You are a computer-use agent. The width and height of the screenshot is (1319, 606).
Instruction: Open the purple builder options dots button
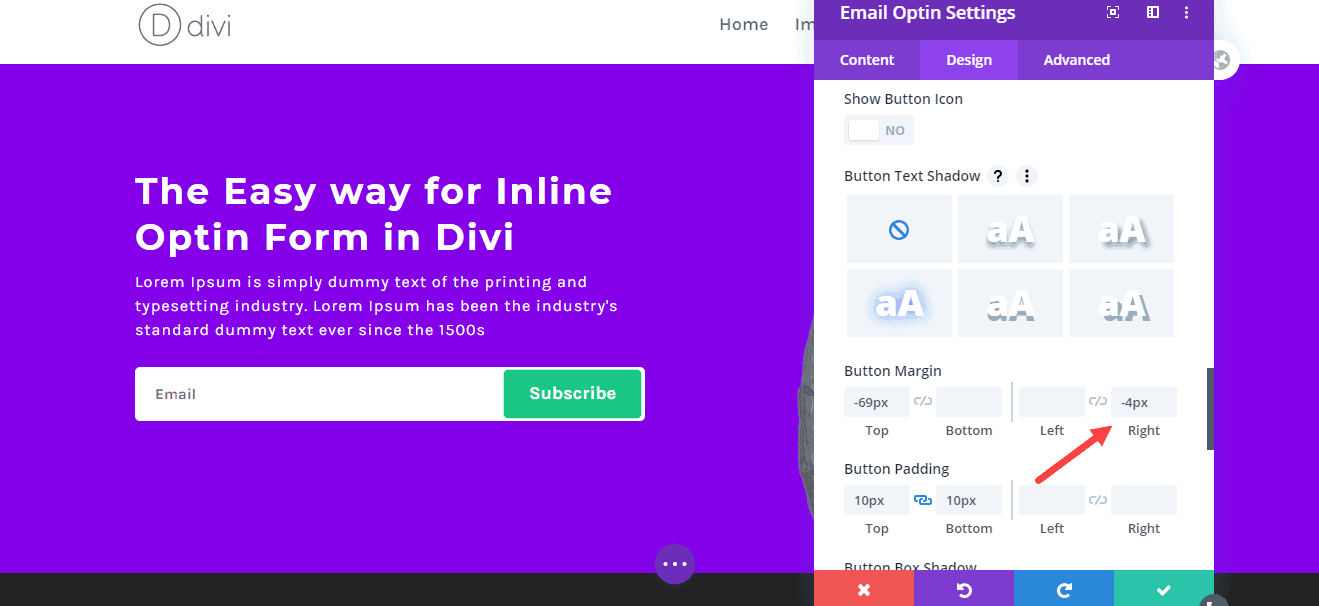[675, 564]
